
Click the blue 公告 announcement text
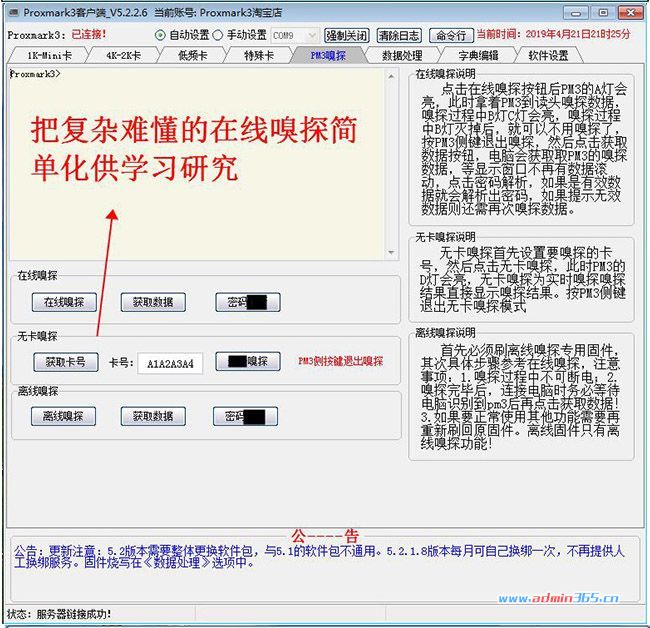(319, 557)
